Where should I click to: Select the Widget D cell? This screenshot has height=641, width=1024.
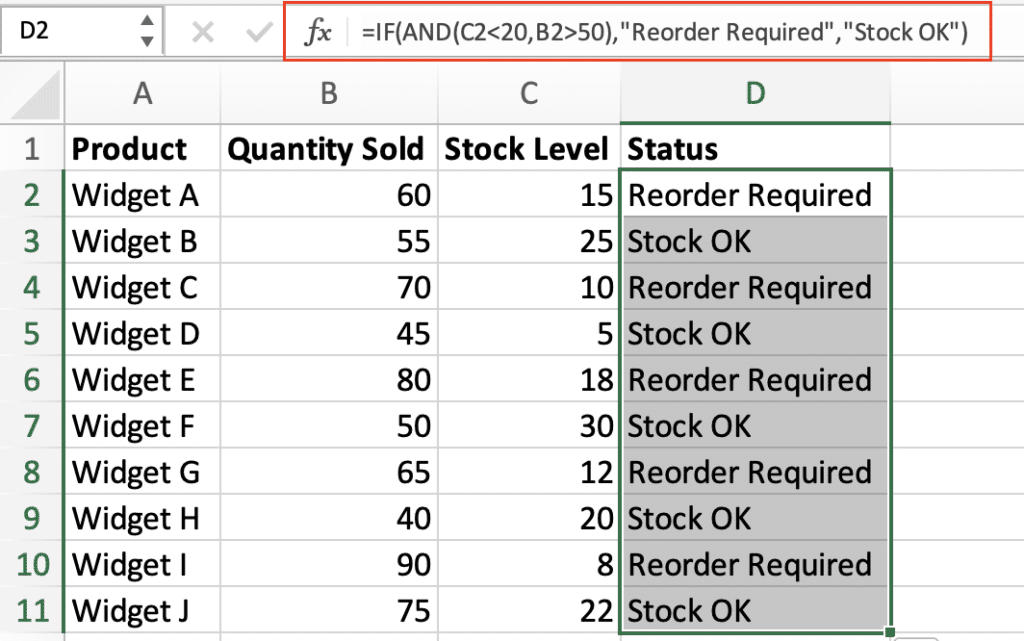point(142,333)
